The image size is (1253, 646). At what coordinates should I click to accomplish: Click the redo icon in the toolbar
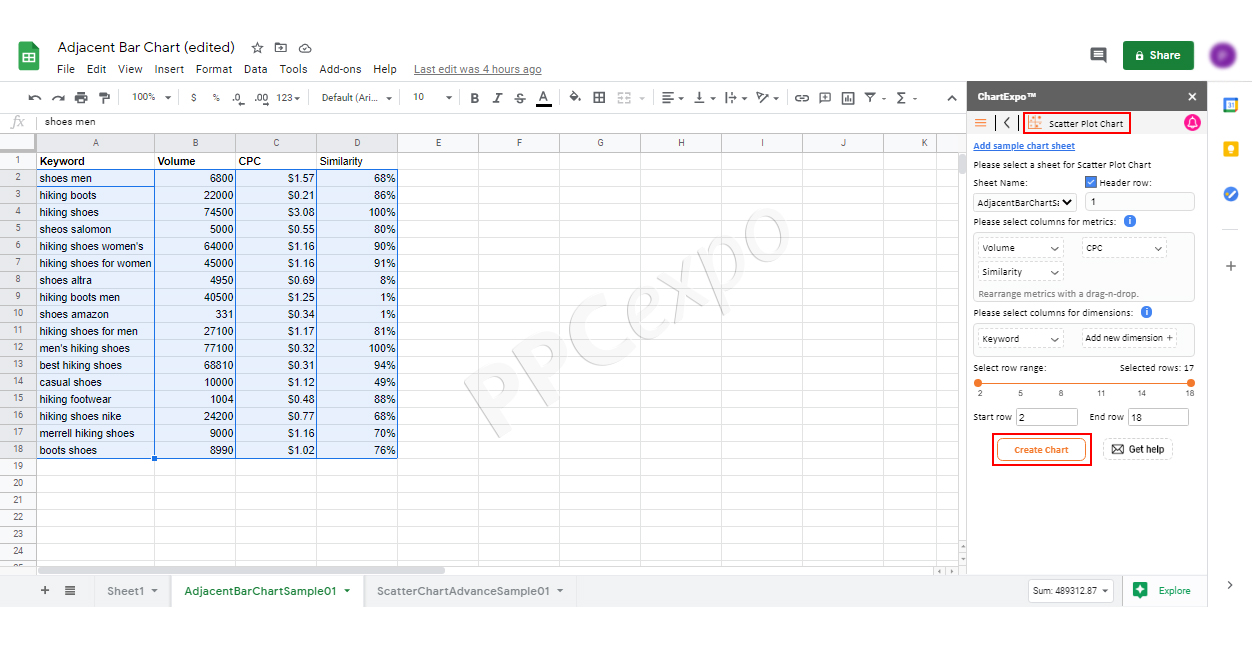(58, 98)
